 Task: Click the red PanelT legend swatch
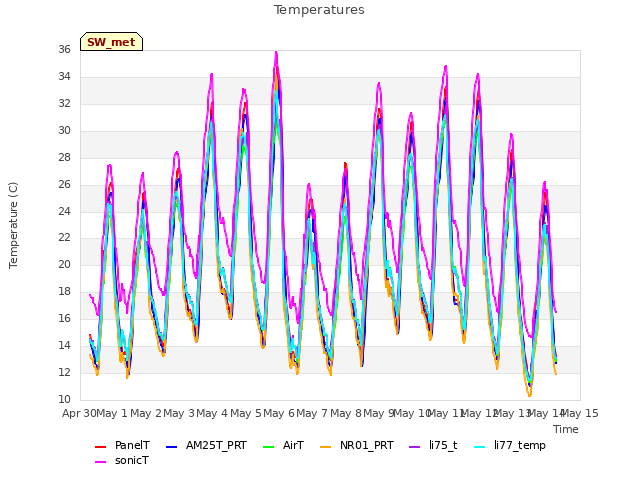[100, 447]
